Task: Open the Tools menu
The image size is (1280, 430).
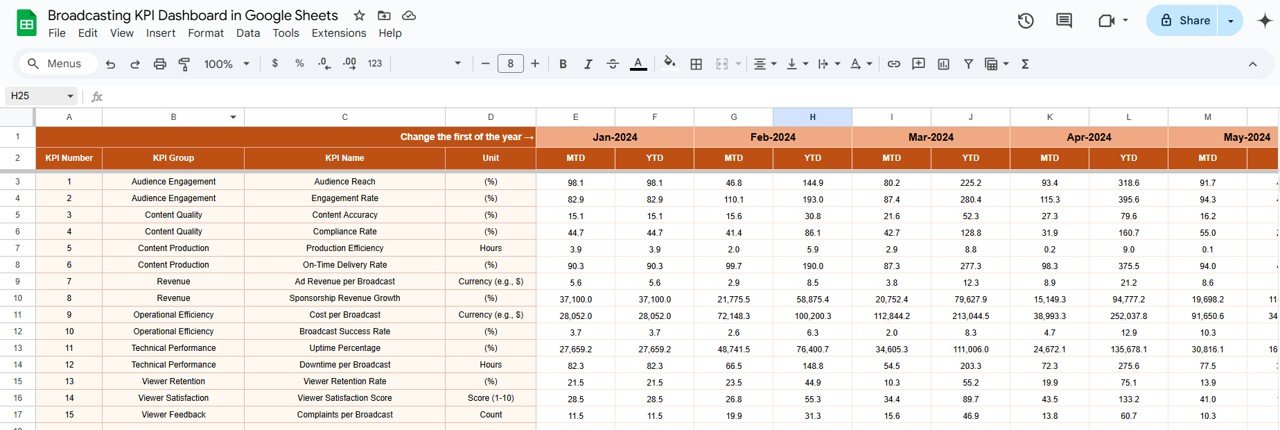Action: 286,33
